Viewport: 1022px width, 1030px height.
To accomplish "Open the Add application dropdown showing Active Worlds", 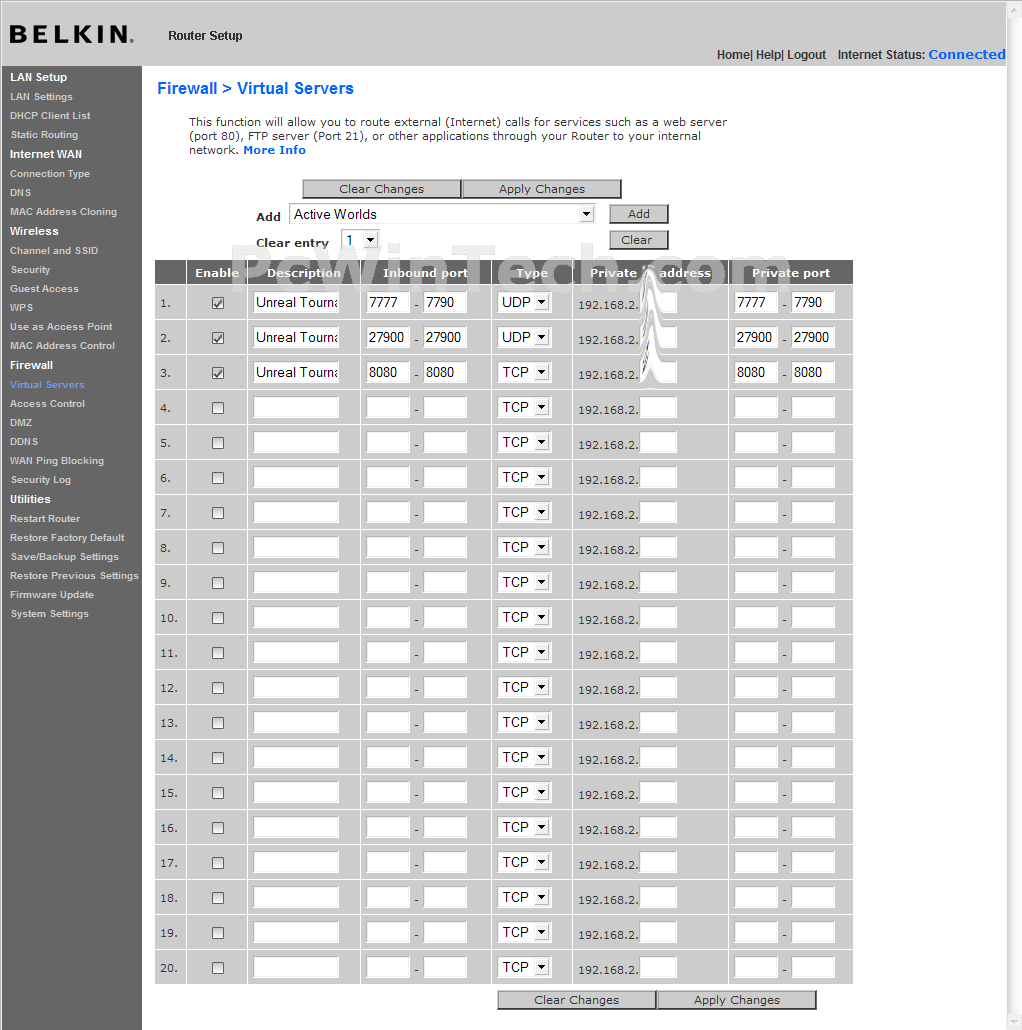I will [x=442, y=214].
